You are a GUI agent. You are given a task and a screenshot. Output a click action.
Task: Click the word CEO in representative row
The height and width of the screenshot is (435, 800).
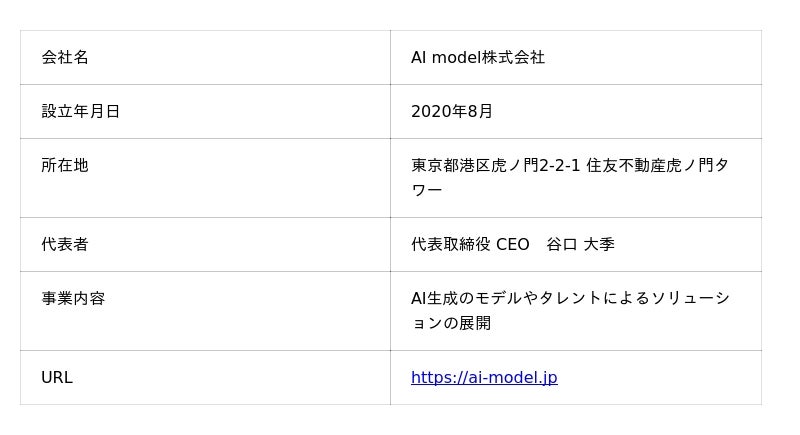(x=513, y=245)
